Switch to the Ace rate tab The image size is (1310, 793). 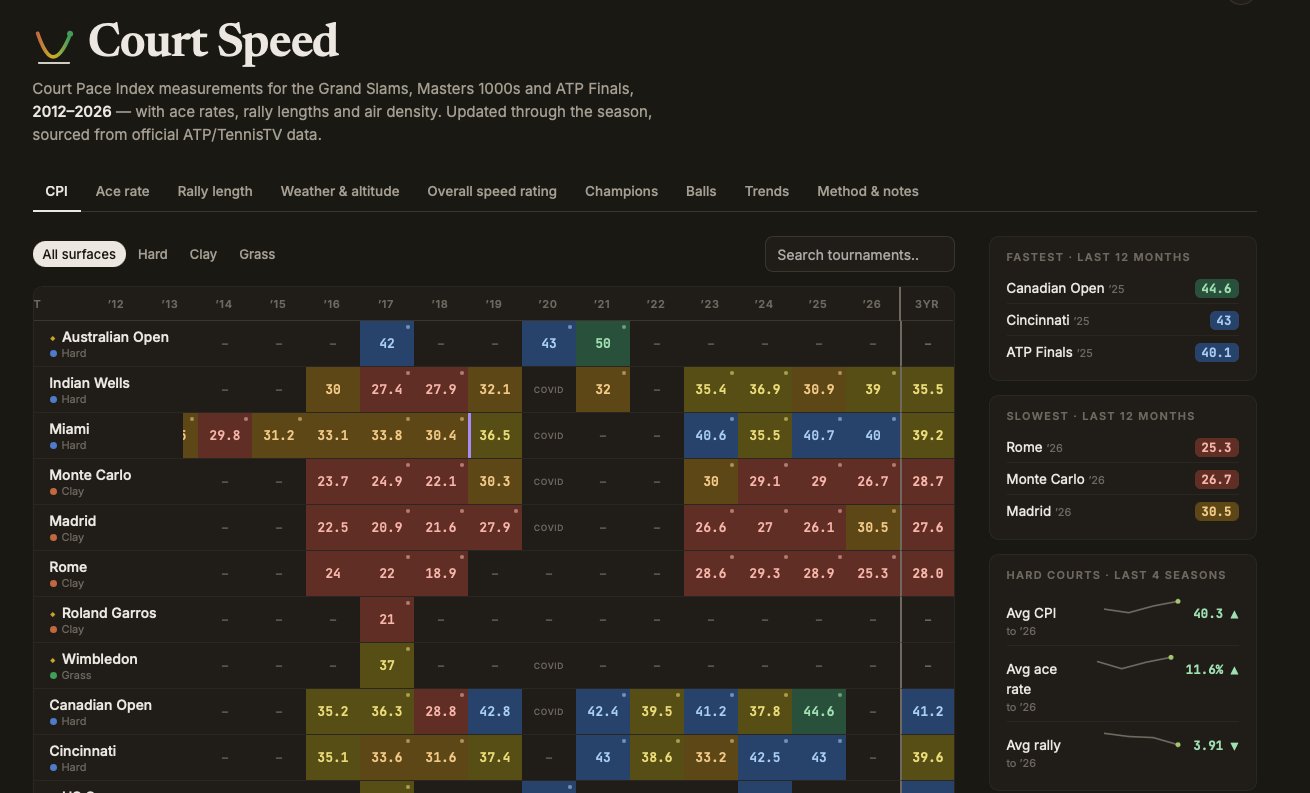[x=123, y=191]
